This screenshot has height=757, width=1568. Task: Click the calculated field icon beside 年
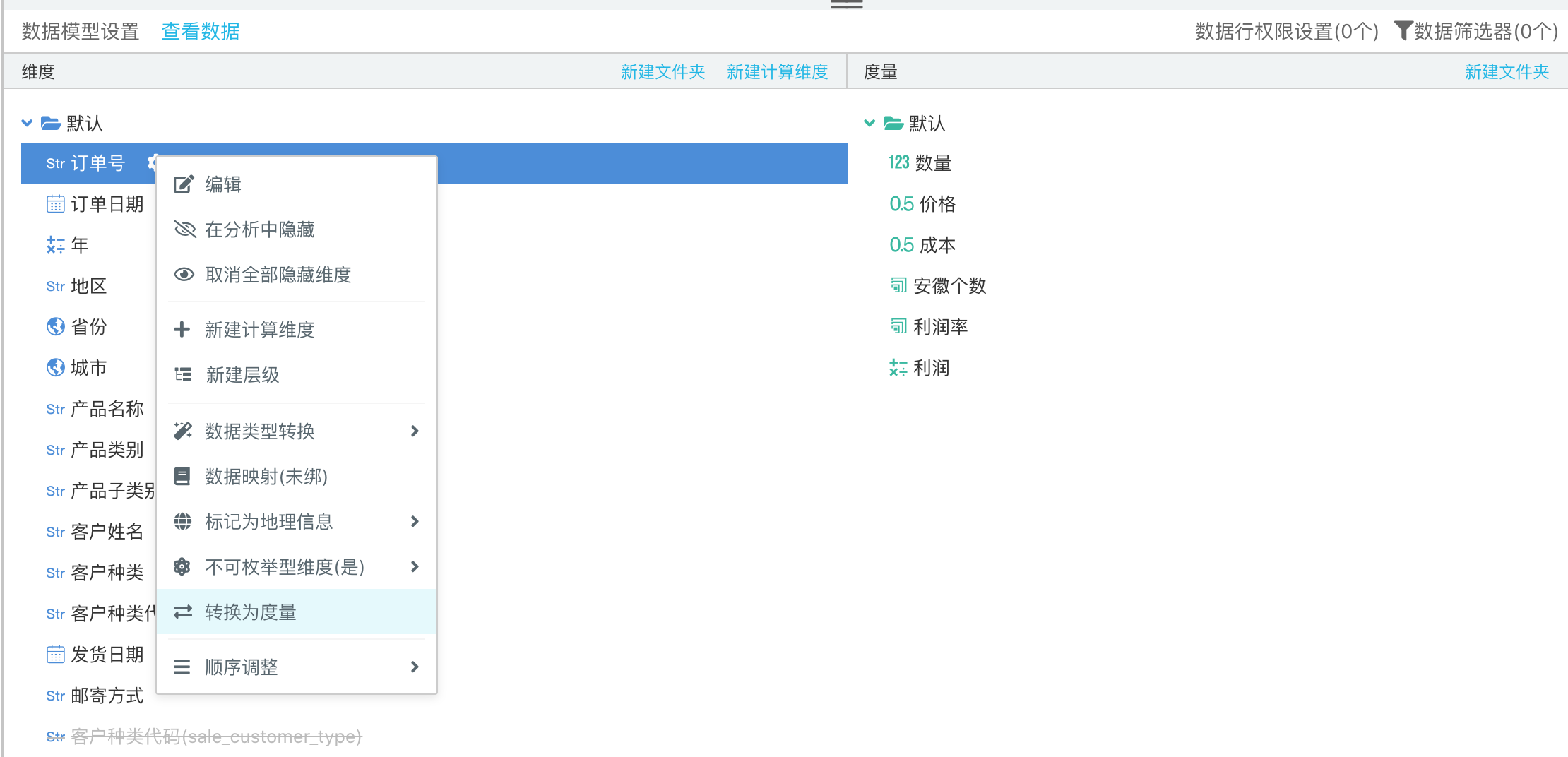click(55, 245)
